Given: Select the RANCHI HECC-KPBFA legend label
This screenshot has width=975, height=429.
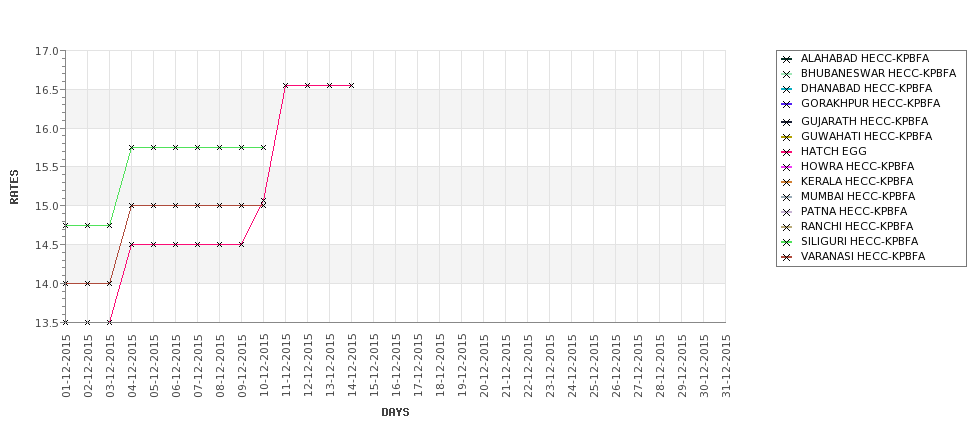Looking at the screenshot, I should point(857,226).
